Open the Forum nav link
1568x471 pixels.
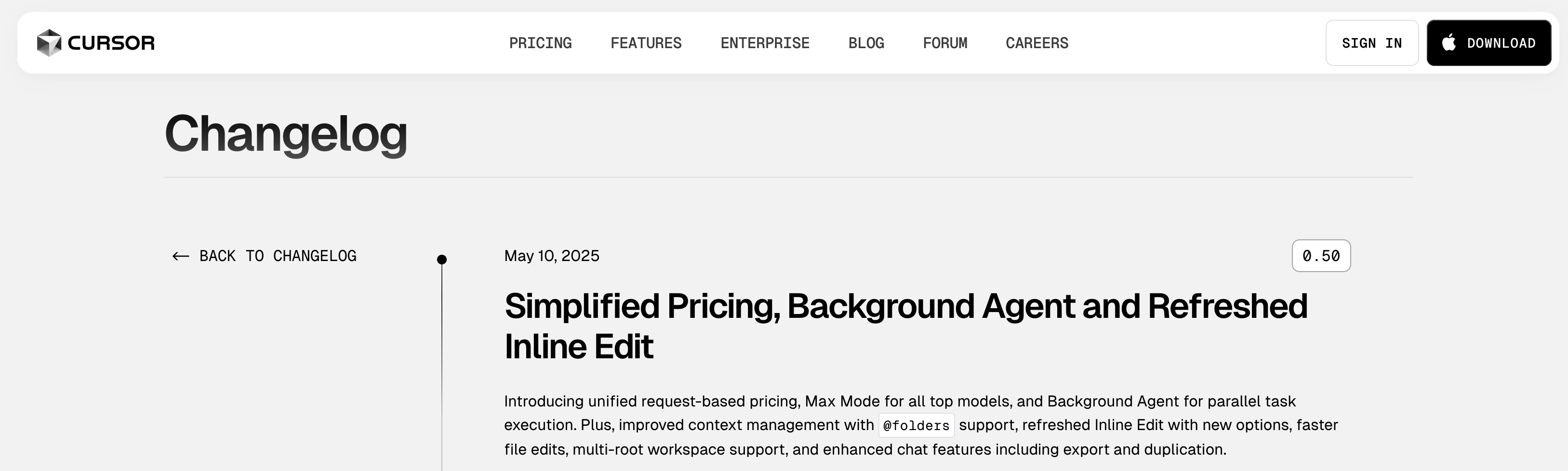944,43
